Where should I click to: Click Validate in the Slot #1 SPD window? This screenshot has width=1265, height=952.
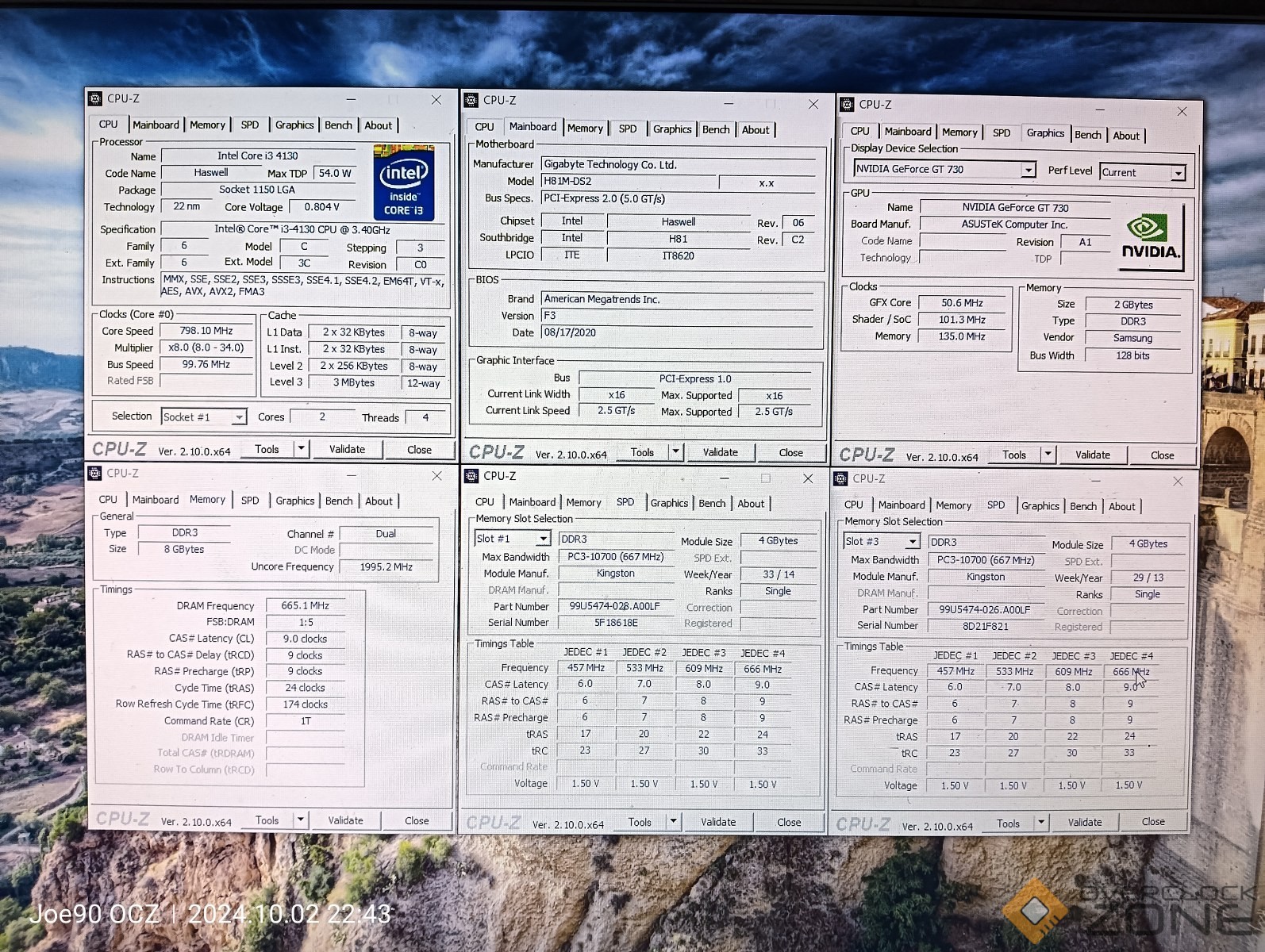point(718,822)
